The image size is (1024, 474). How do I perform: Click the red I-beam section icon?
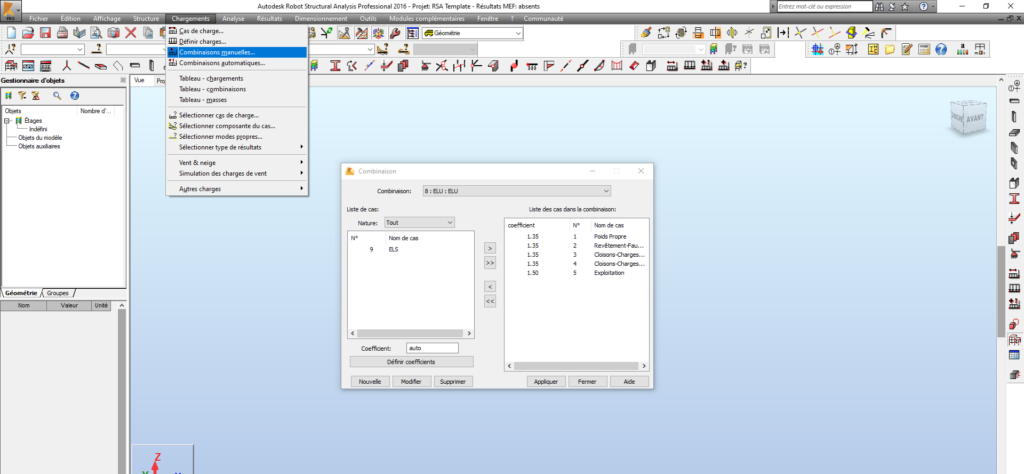[336, 65]
